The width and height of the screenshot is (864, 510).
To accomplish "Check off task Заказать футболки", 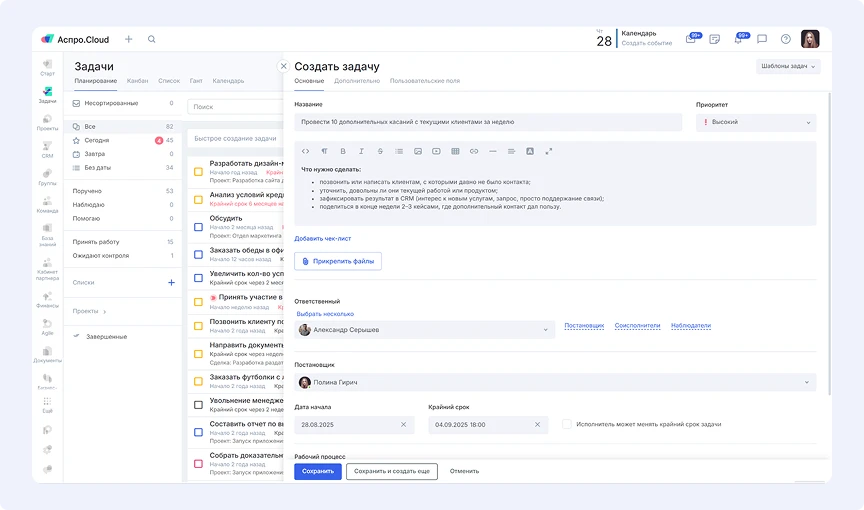I will point(198,381).
